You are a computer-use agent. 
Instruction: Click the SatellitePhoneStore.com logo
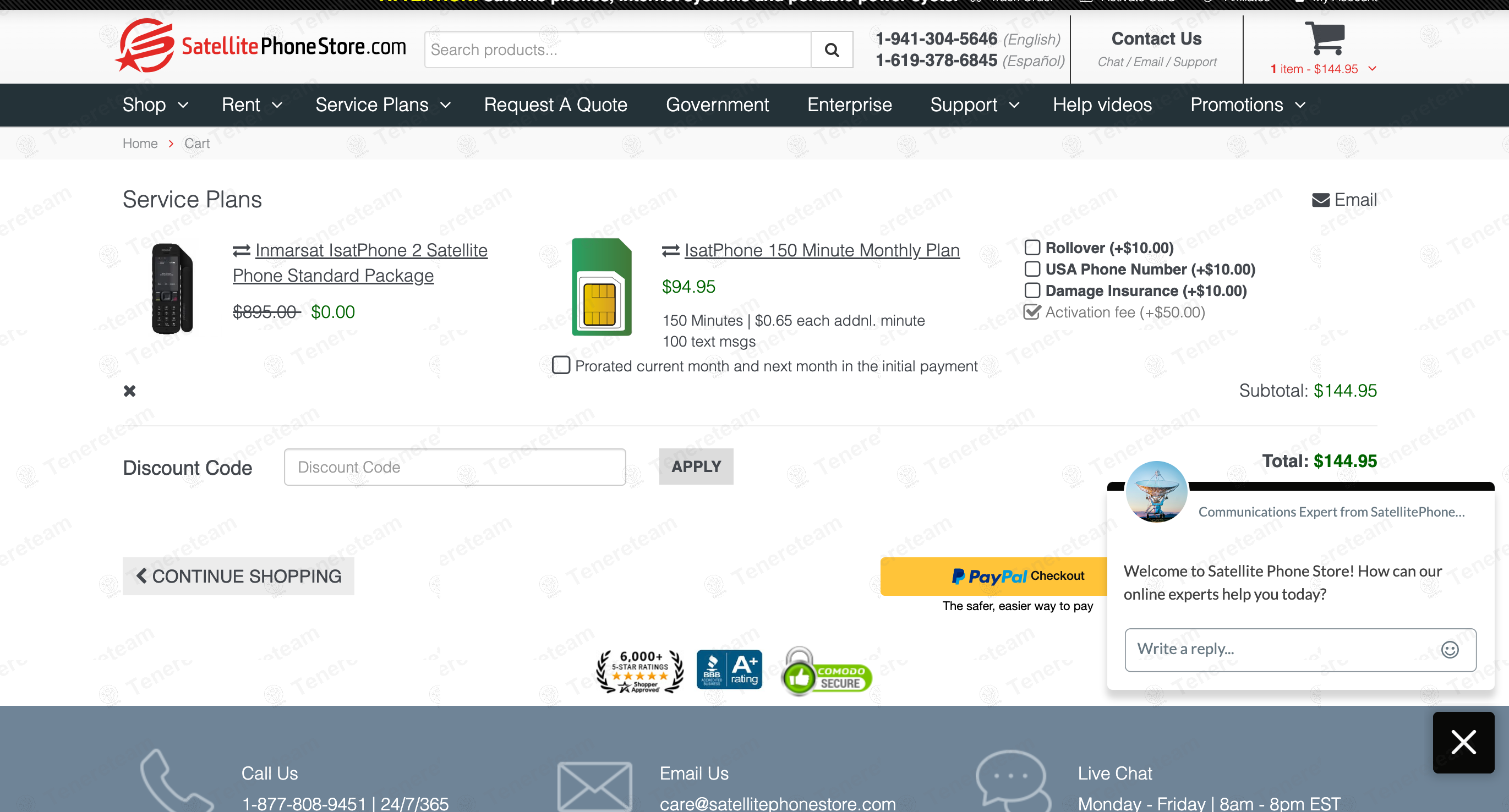(261, 45)
